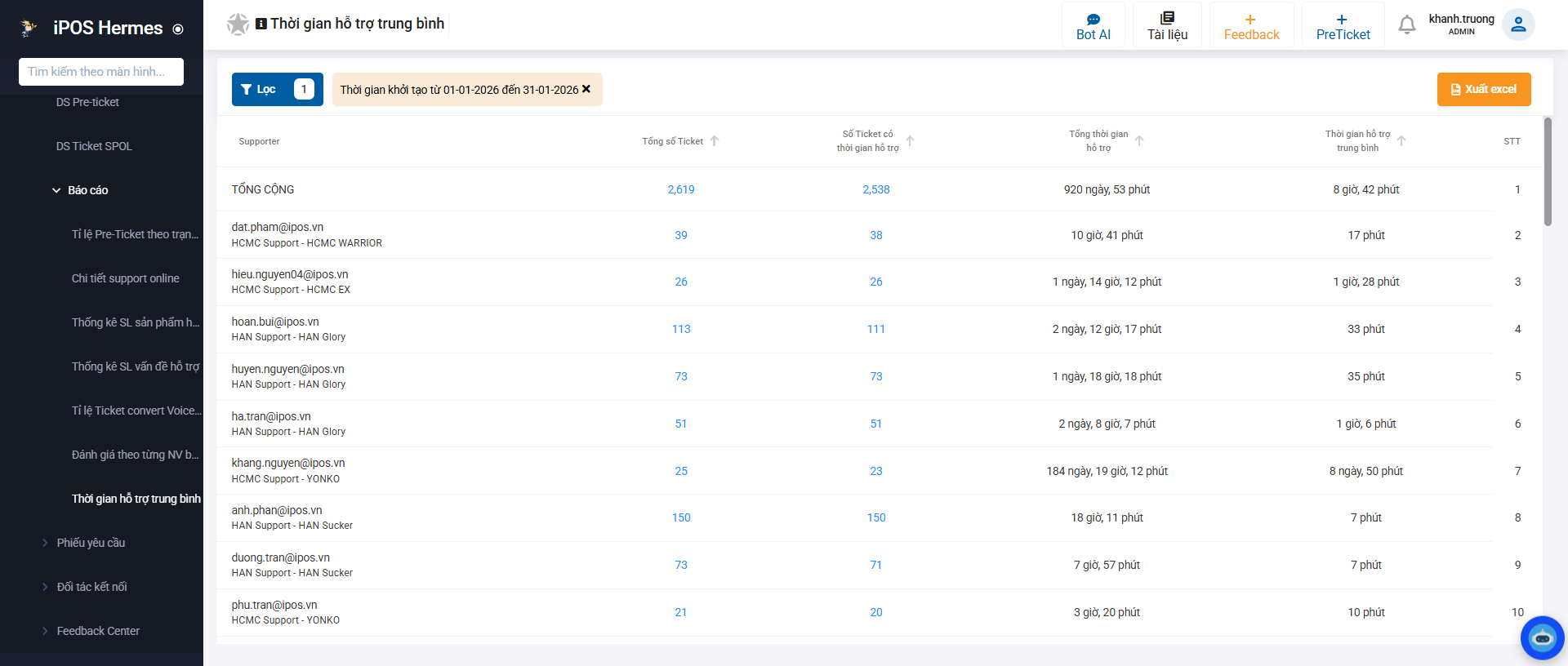Open DS Ticket SPOL in sidebar
1568x666 pixels.
[x=94, y=146]
